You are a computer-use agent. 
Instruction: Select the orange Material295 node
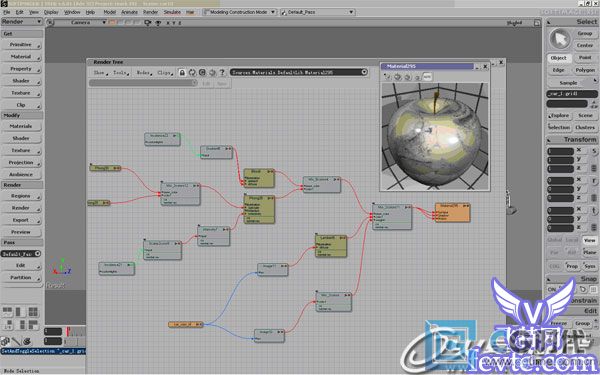pos(452,213)
